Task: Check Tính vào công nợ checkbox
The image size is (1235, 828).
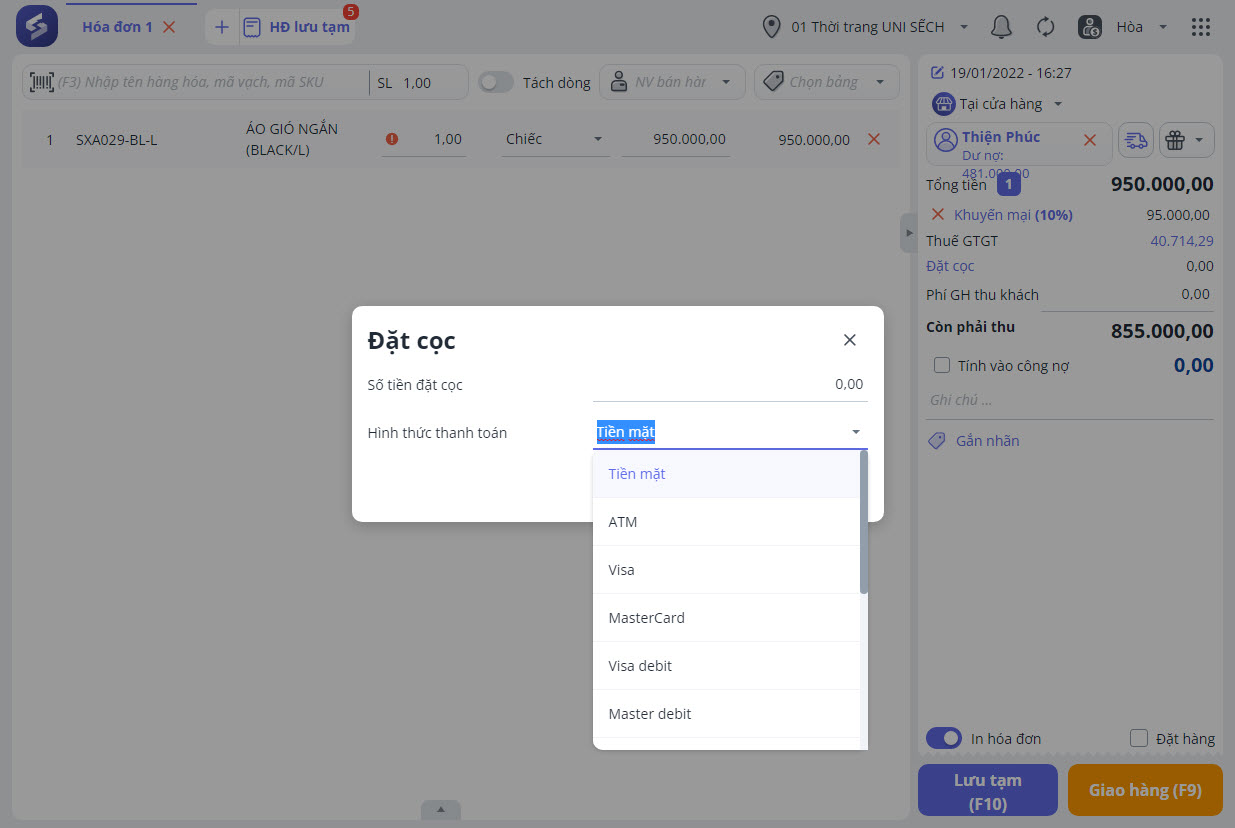Action: 941,365
